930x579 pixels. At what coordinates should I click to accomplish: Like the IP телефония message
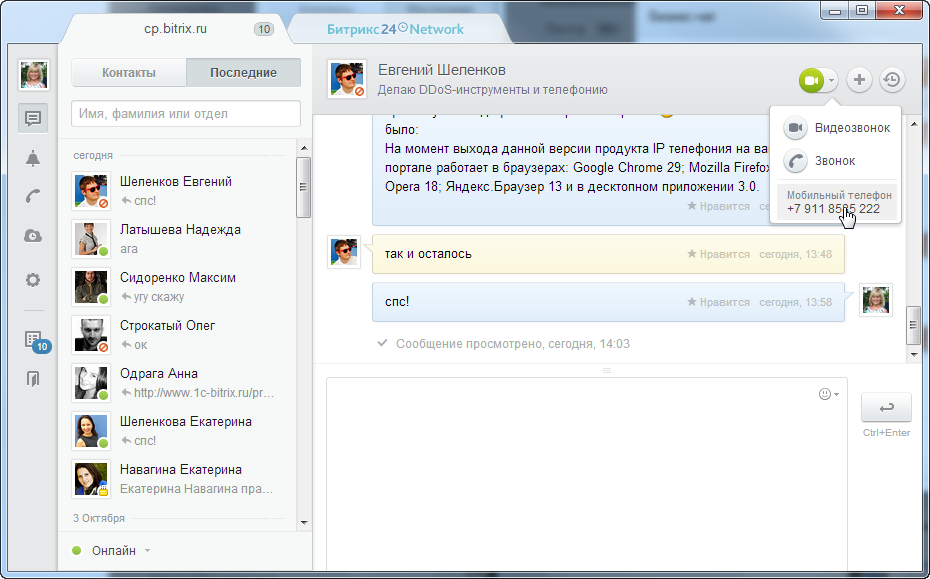[718, 206]
